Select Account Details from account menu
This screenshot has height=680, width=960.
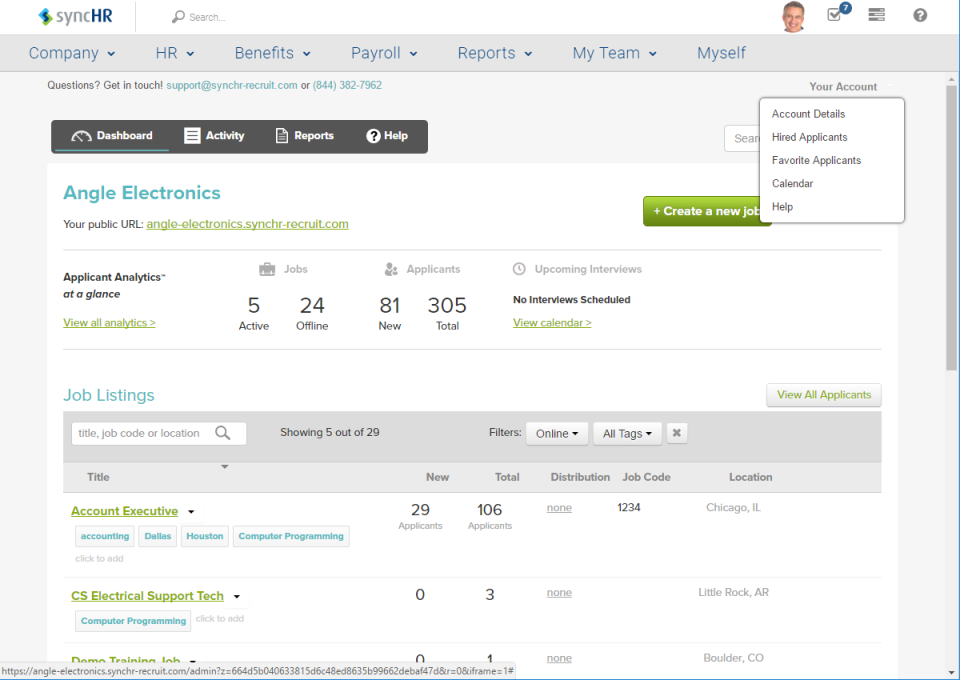tap(808, 114)
